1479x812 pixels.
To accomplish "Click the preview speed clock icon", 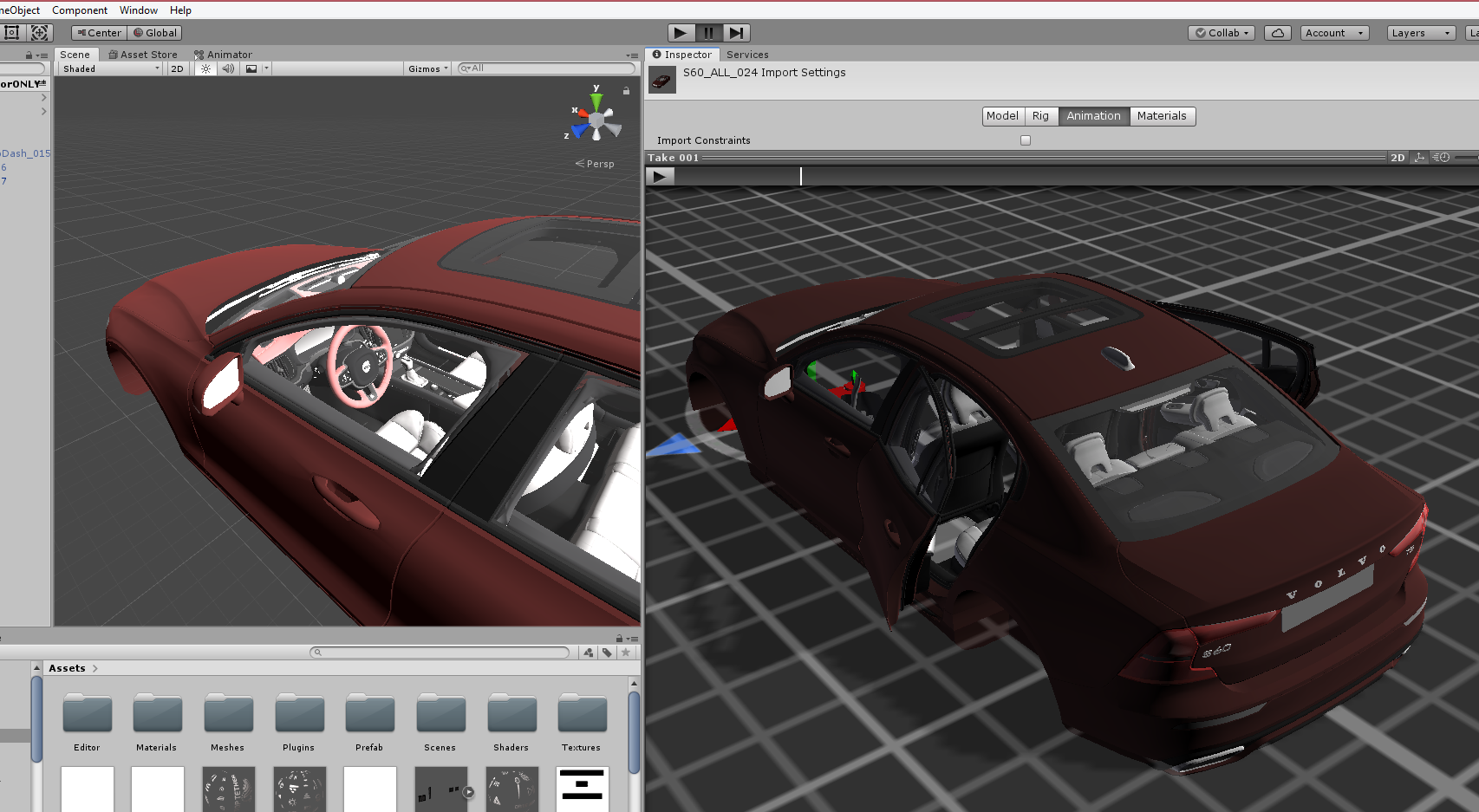I will [x=1441, y=158].
